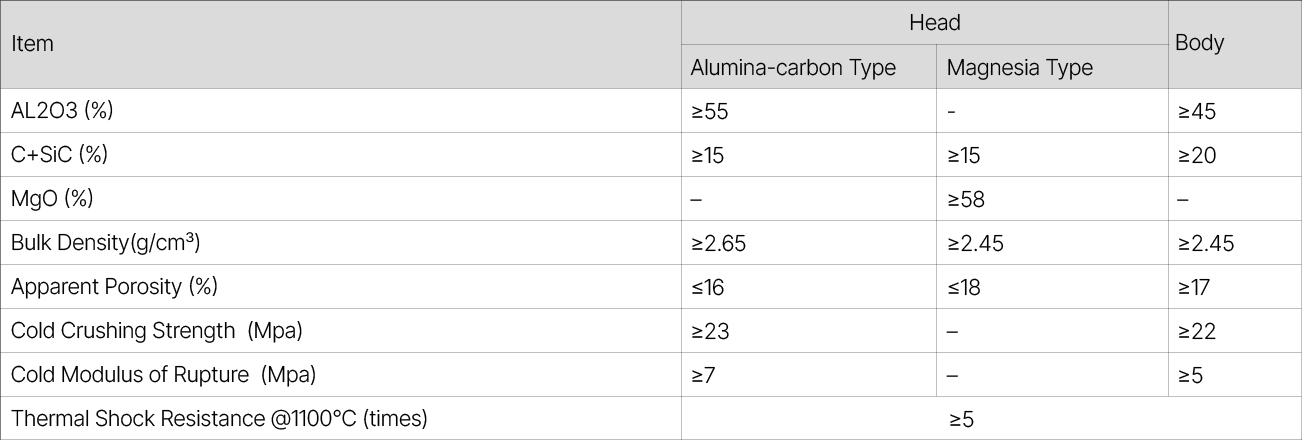The width and height of the screenshot is (1302, 440).
Task: Click the "Alumina-carbon Type" column header
Action: point(793,68)
